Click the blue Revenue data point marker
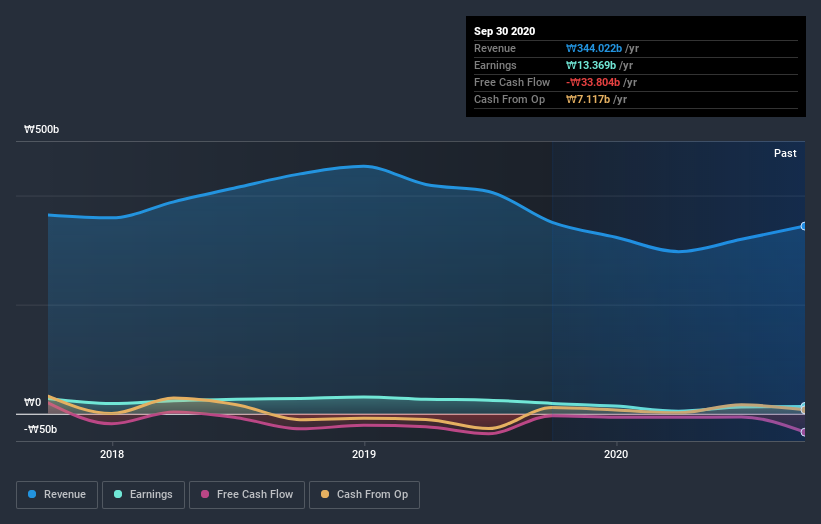 (x=803, y=226)
